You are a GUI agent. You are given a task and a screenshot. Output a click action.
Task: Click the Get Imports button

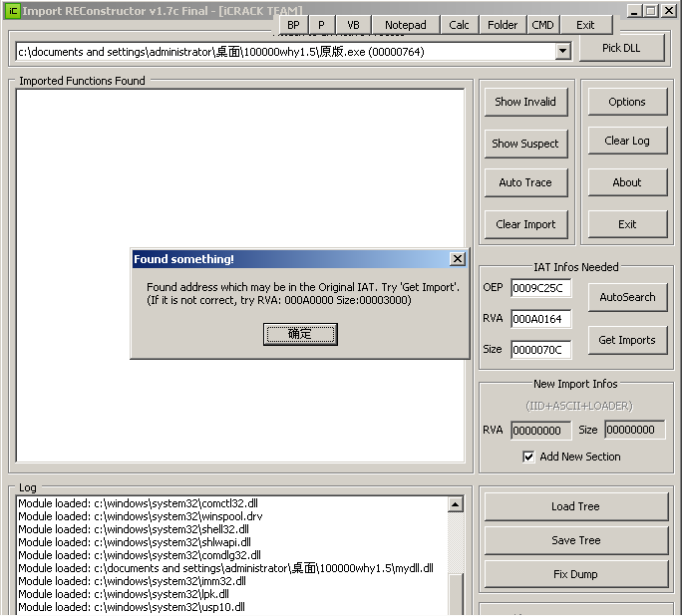click(x=627, y=340)
